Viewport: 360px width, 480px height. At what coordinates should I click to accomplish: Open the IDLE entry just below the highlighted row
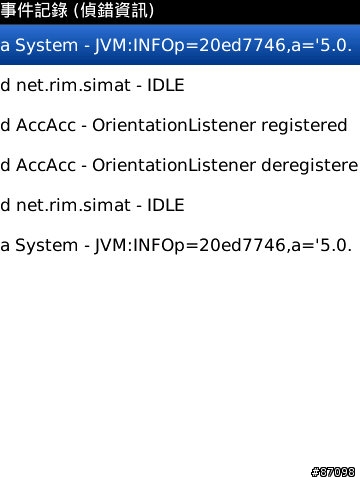180,85
